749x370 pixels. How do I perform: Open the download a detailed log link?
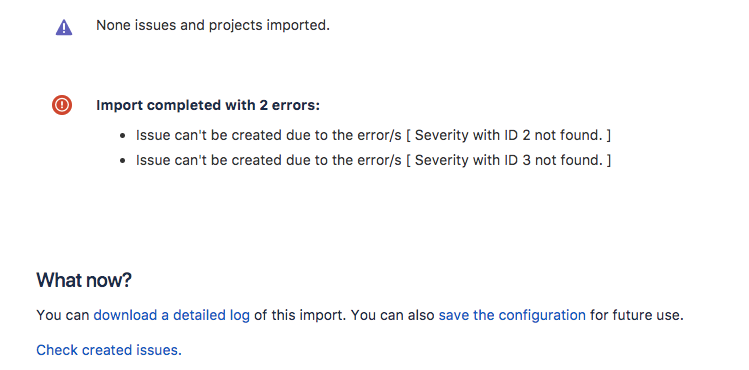click(171, 316)
